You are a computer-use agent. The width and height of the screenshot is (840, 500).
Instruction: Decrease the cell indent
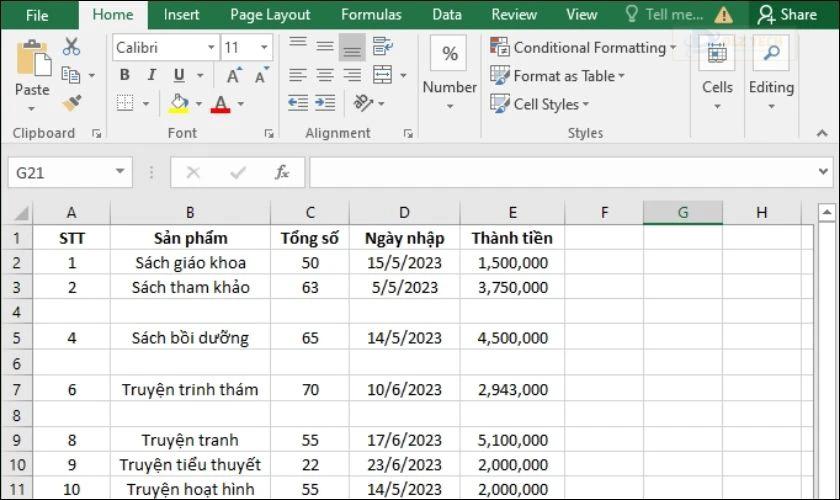[298, 102]
